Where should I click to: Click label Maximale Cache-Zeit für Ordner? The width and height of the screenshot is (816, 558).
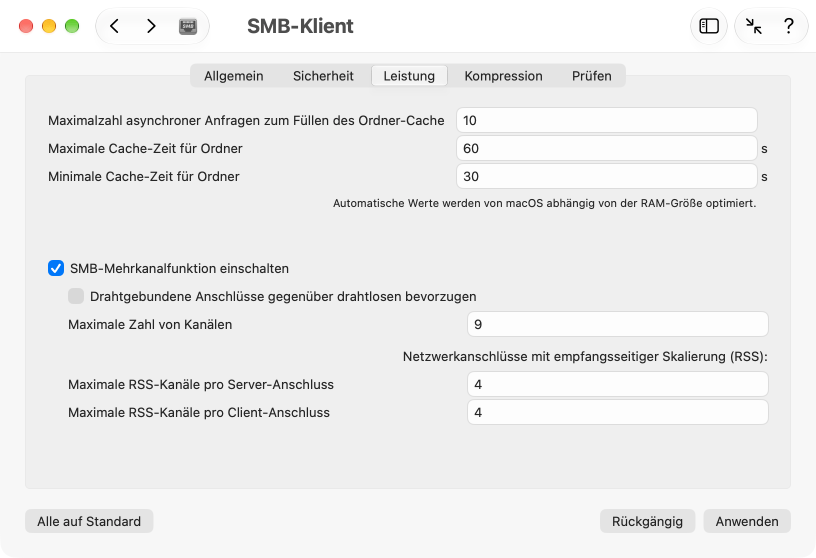(145, 148)
